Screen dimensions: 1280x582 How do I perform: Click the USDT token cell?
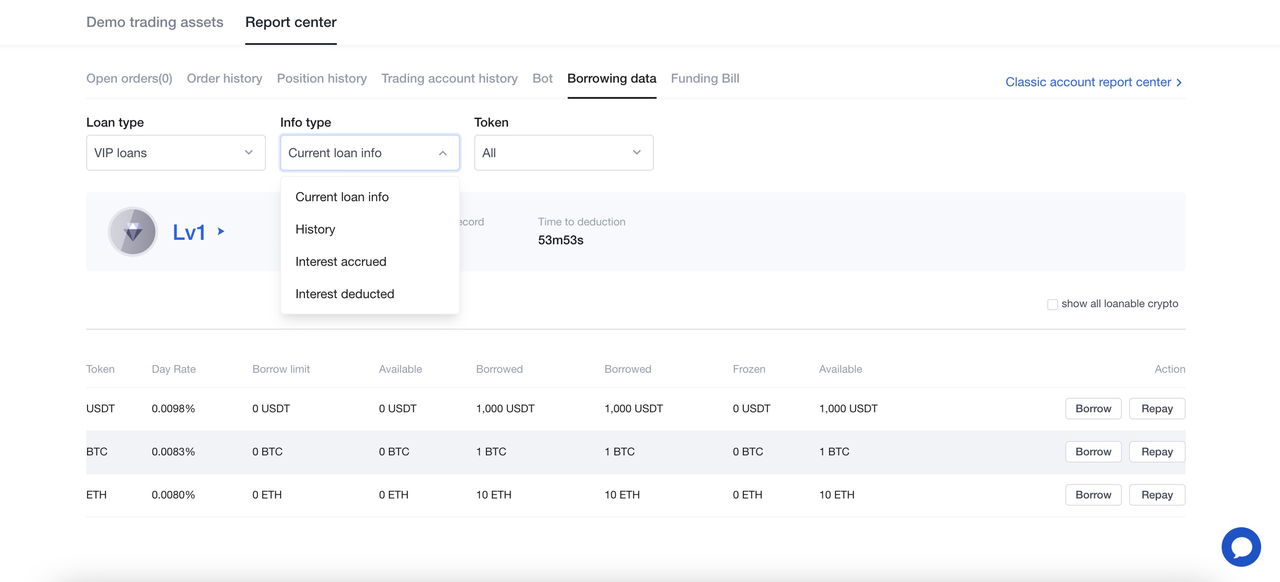point(101,409)
